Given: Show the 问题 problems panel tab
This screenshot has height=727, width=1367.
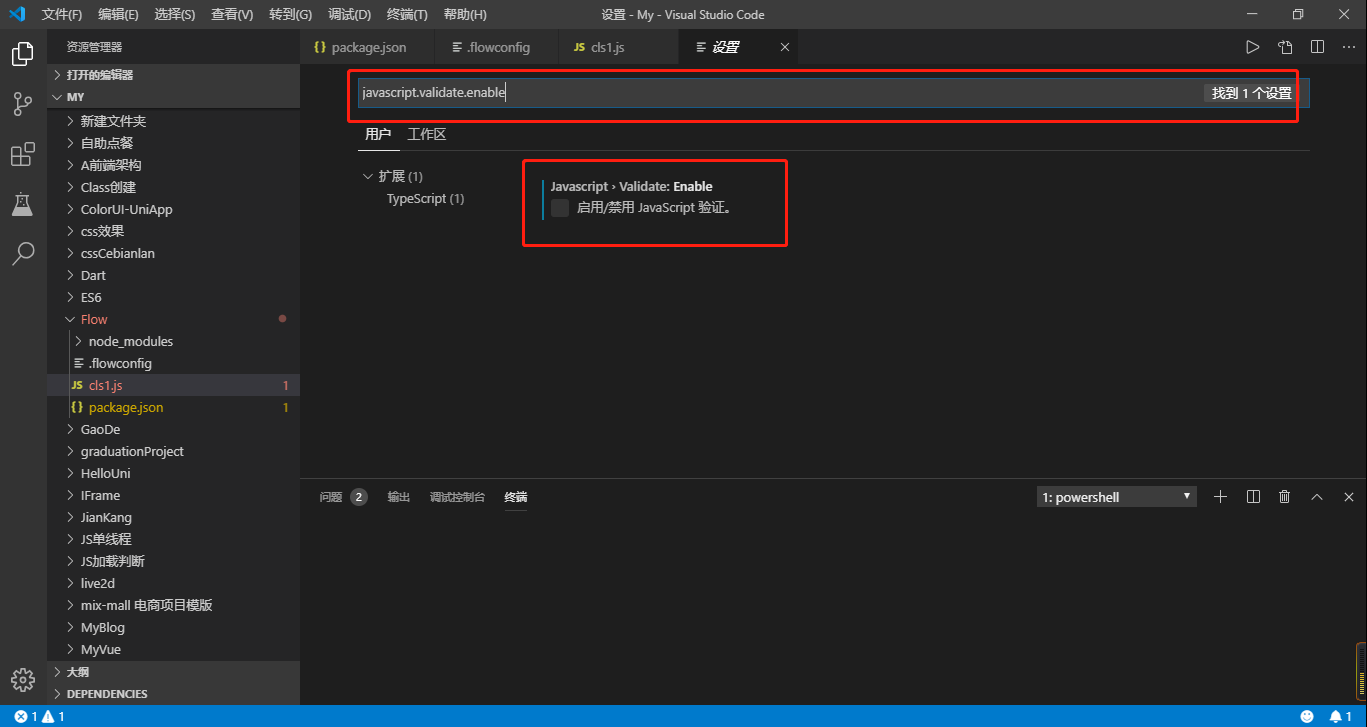Looking at the screenshot, I should click(x=343, y=497).
